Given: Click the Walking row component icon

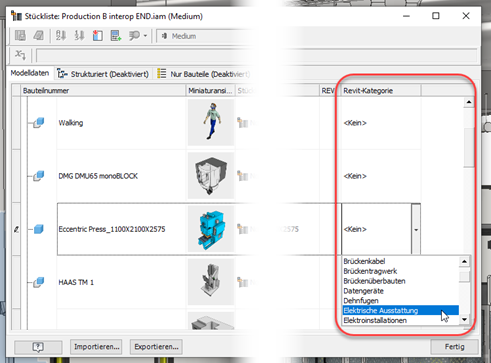Looking at the screenshot, I should click(38, 123).
